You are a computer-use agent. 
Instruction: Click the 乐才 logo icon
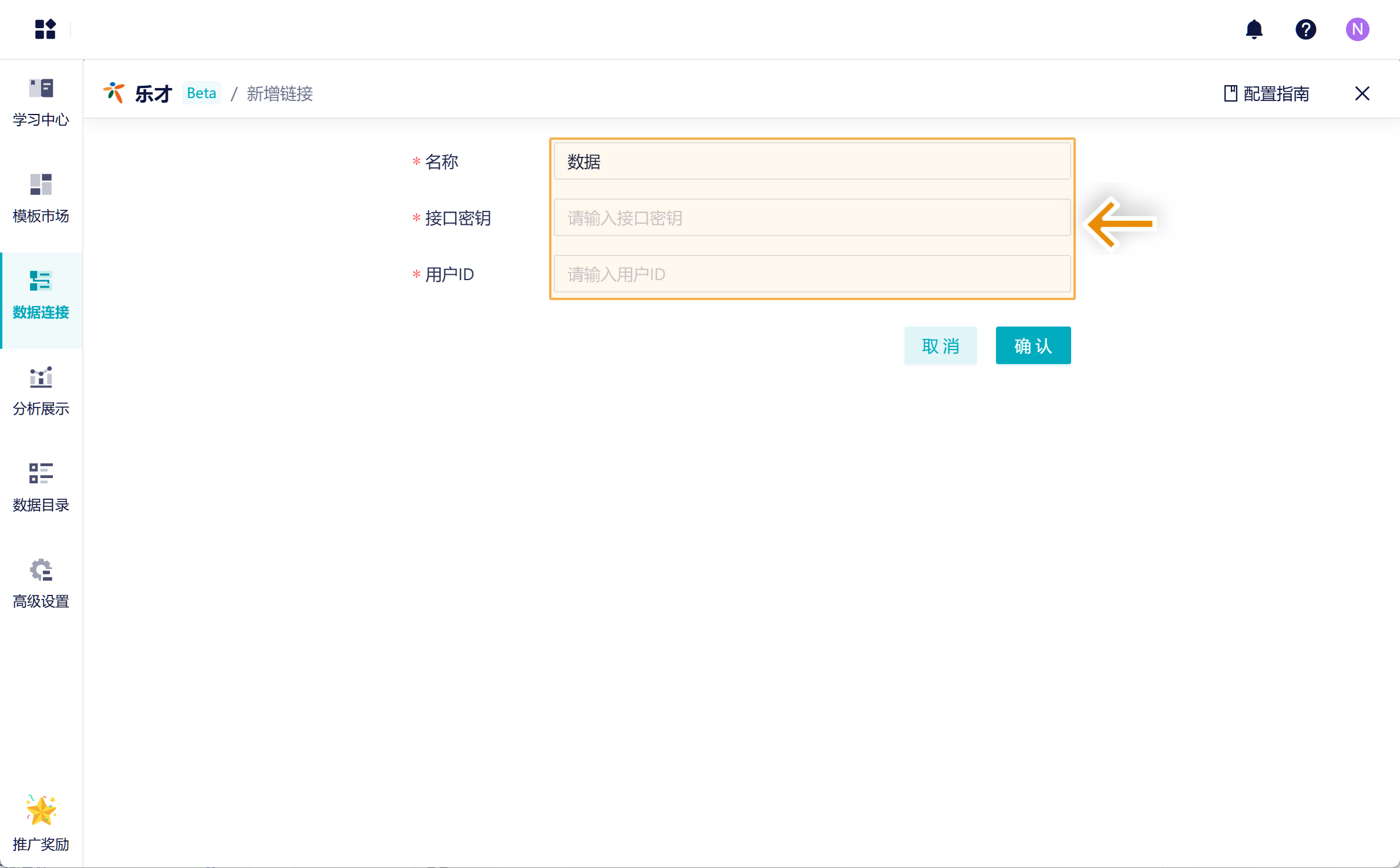(115, 93)
